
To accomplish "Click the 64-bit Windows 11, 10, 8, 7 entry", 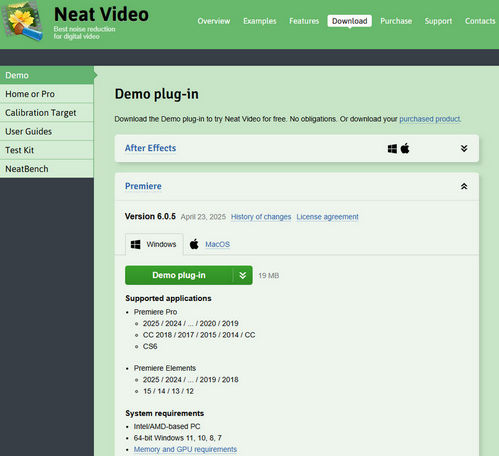I will [178, 438].
